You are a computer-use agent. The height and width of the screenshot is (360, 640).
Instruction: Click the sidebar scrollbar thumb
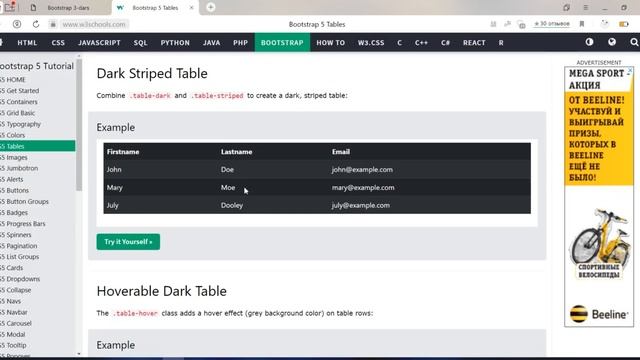pos(79,125)
